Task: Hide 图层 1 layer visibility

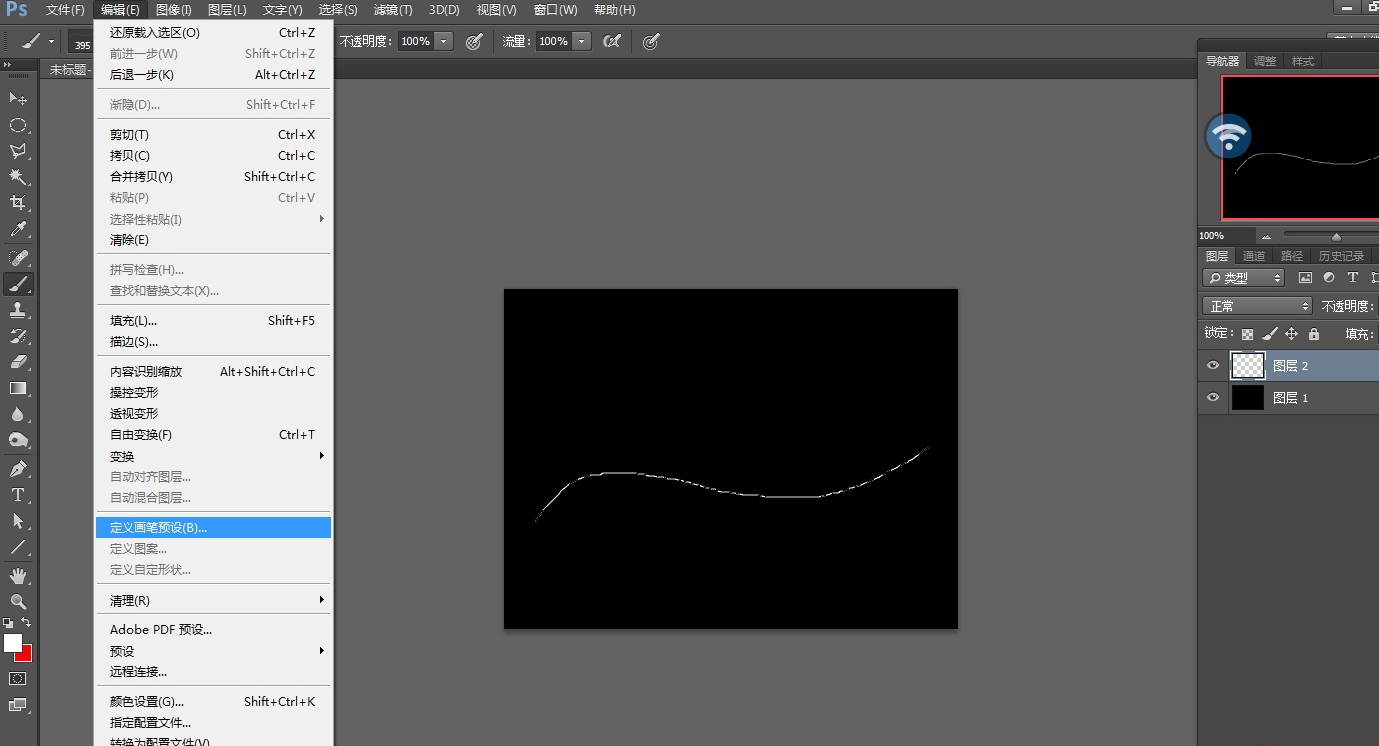Action: click(x=1213, y=397)
